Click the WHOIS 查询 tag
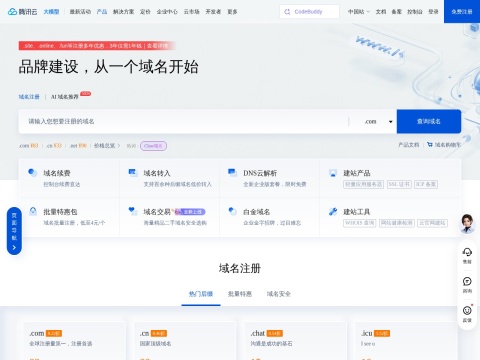 coord(360,223)
